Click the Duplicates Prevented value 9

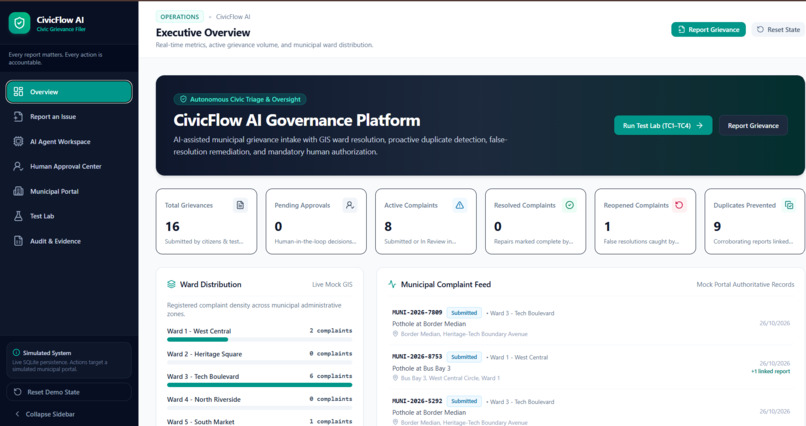pyautogui.click(x=717, y=227)
